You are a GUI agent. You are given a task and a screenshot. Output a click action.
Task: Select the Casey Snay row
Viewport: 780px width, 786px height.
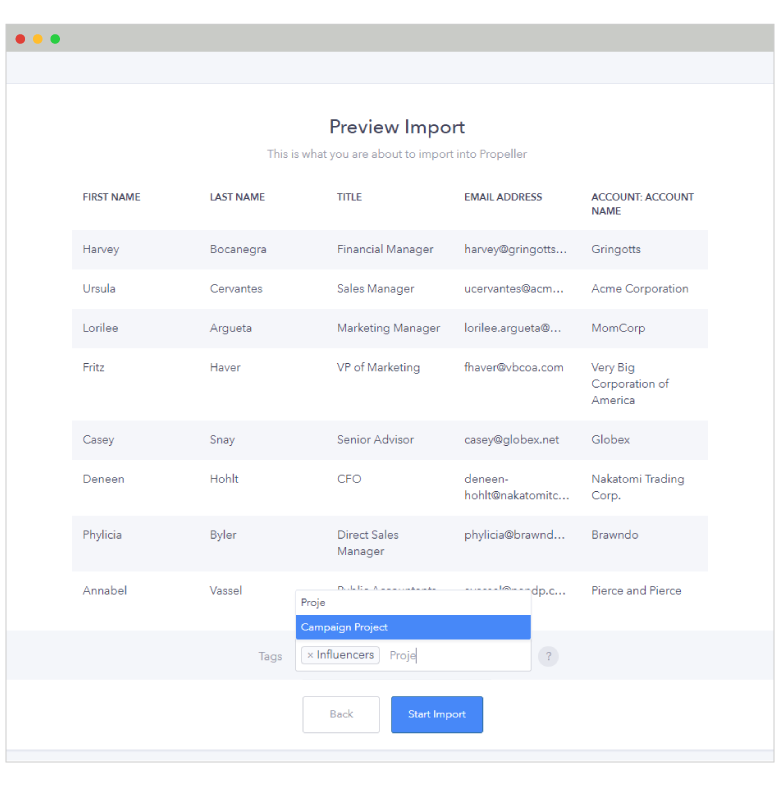390,440
